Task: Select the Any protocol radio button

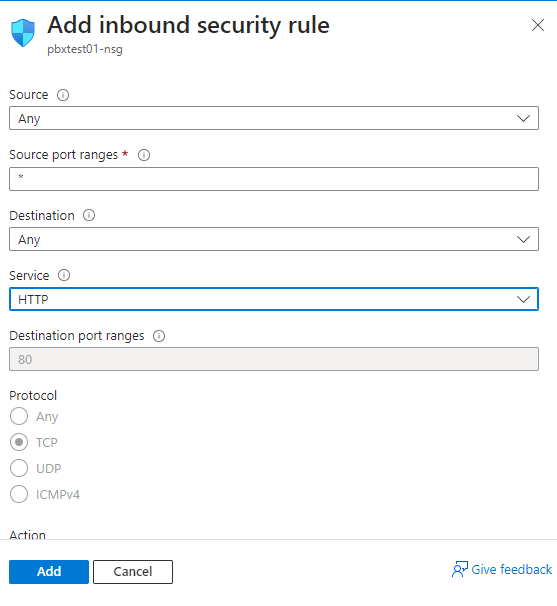Action: click(x=19, y=416)
